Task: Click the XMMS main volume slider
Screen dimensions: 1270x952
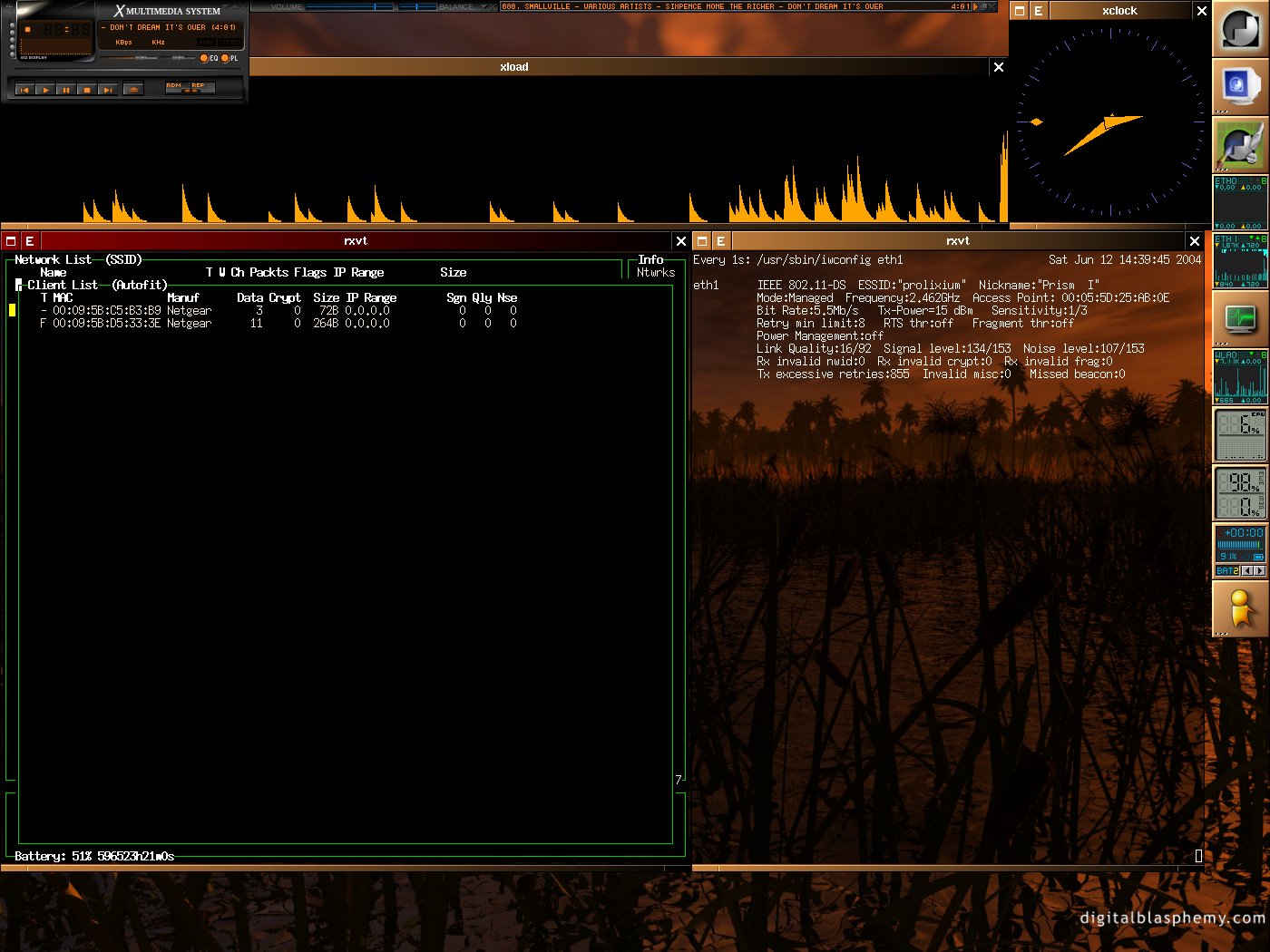Action: [128, 58]
